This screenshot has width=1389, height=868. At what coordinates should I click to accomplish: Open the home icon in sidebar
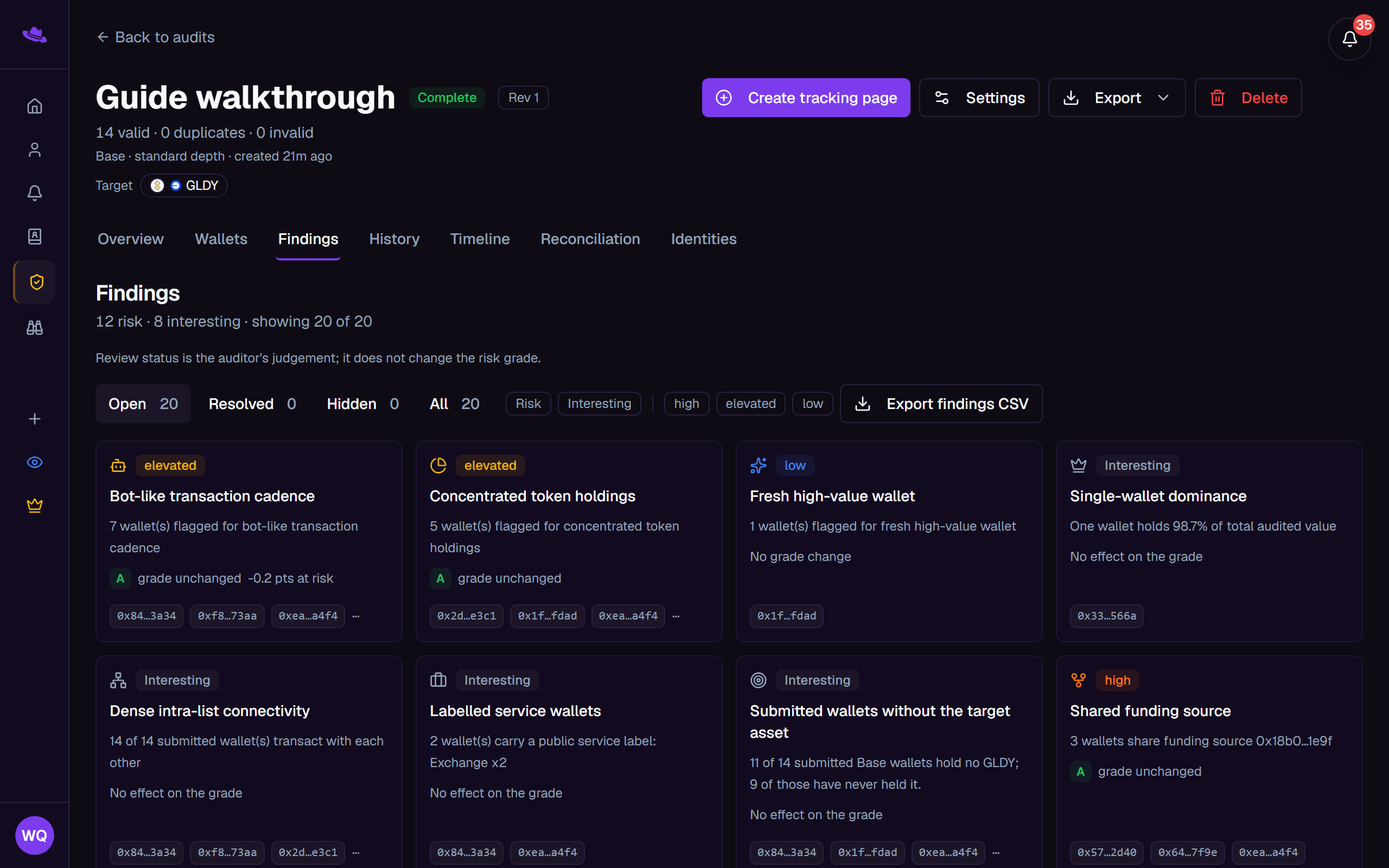click(x=34, y=106)
